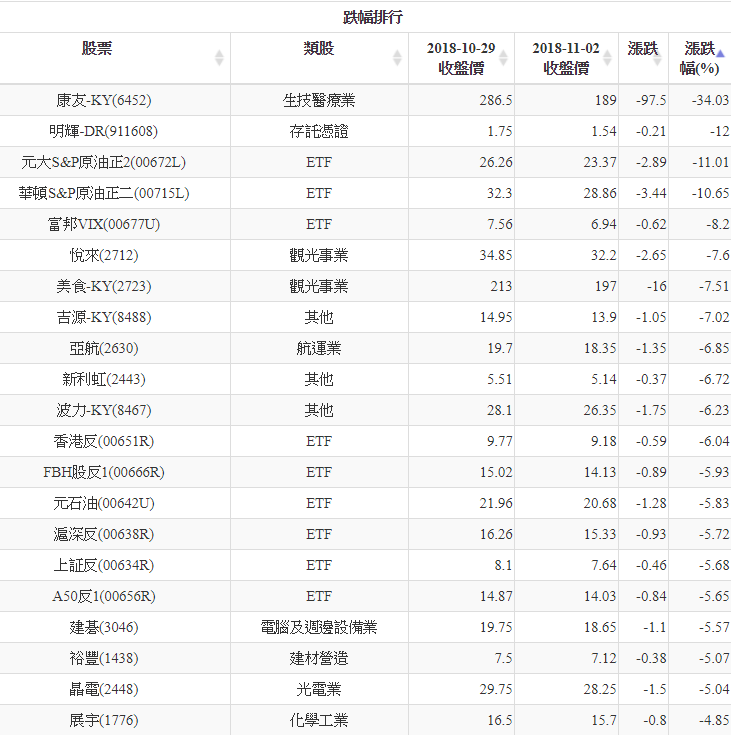Select the 富邦VIX(00677U) stock name
The image size is (731, 735).
(x=103, y=224)
